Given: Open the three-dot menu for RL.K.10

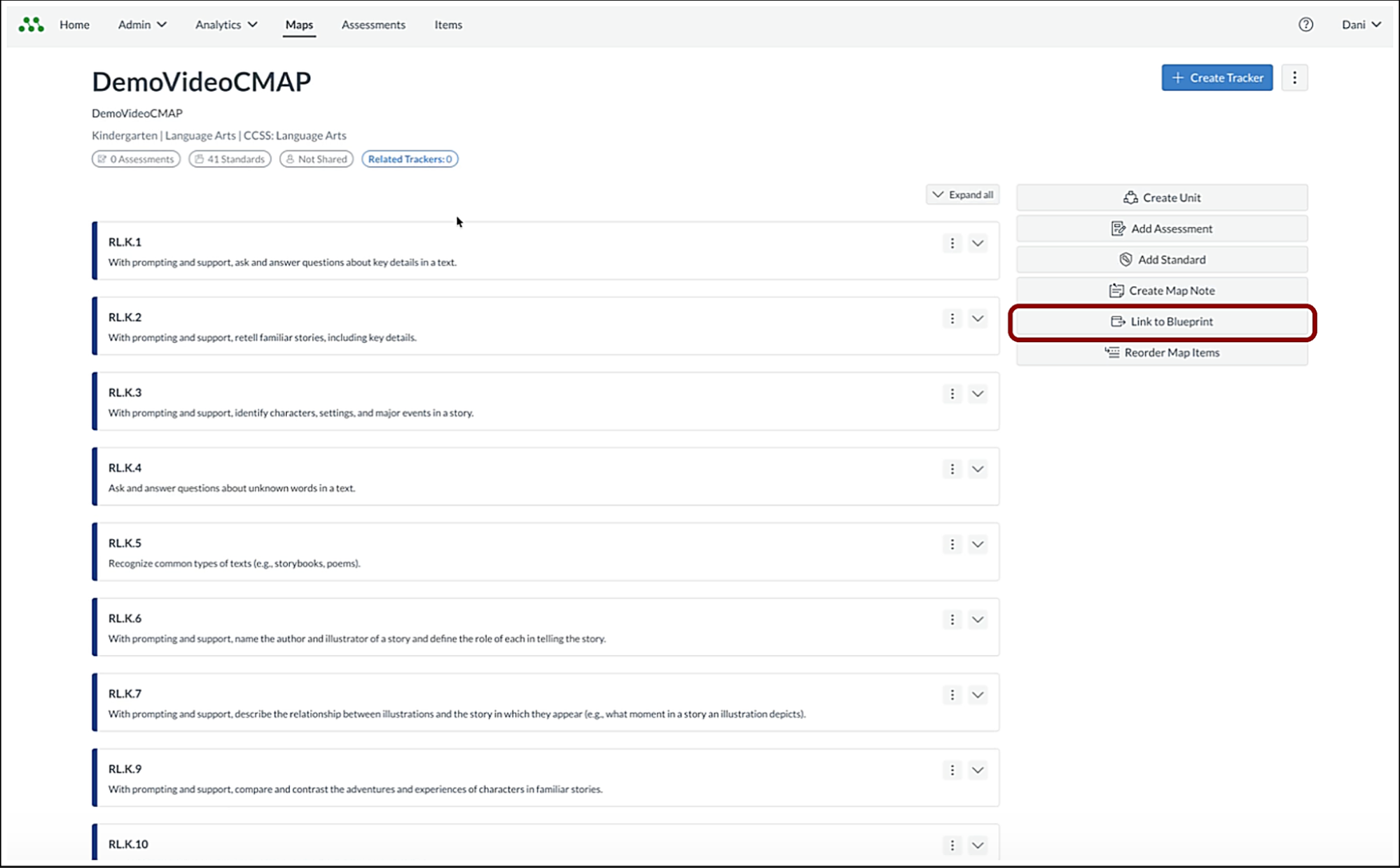Looking at the screenshot, I should [952, 845].
